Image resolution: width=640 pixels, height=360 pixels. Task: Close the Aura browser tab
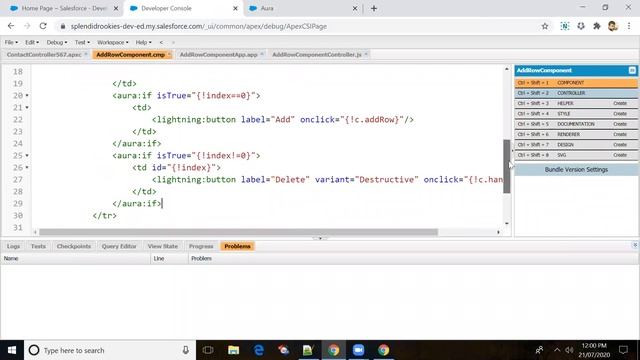(355, 8)
